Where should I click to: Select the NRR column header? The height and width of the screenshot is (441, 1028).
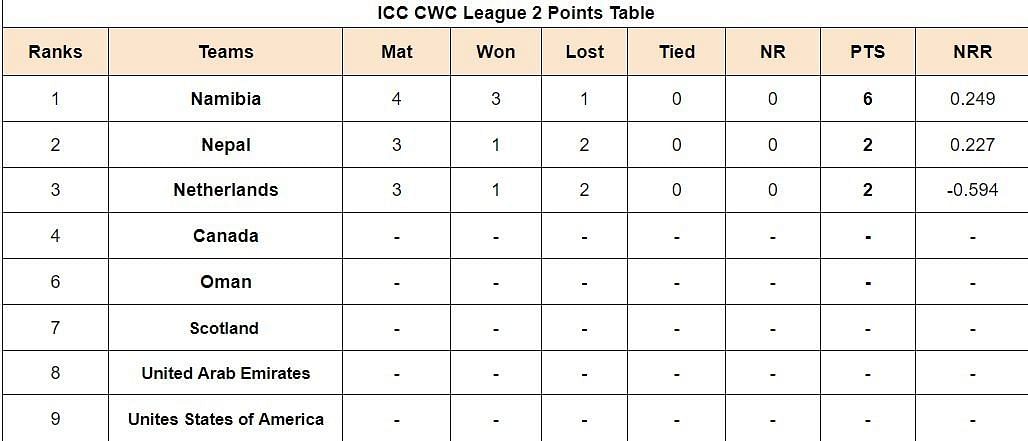(x=972, y=52)
